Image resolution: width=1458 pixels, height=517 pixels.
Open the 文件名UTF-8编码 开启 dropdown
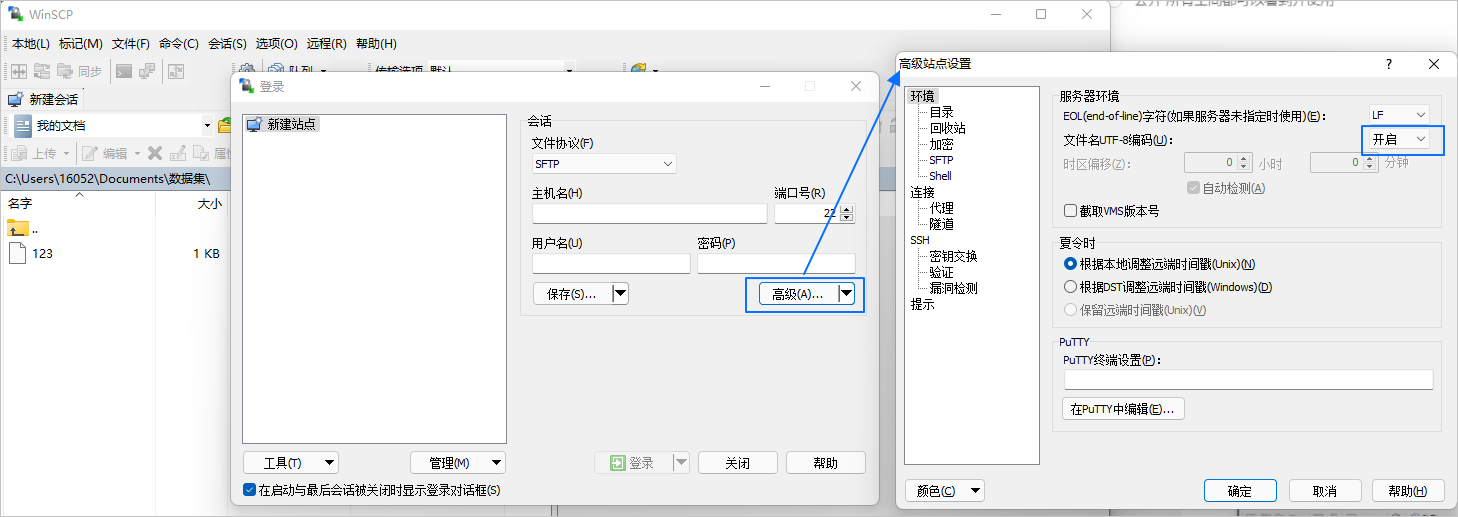[1399, 139]
